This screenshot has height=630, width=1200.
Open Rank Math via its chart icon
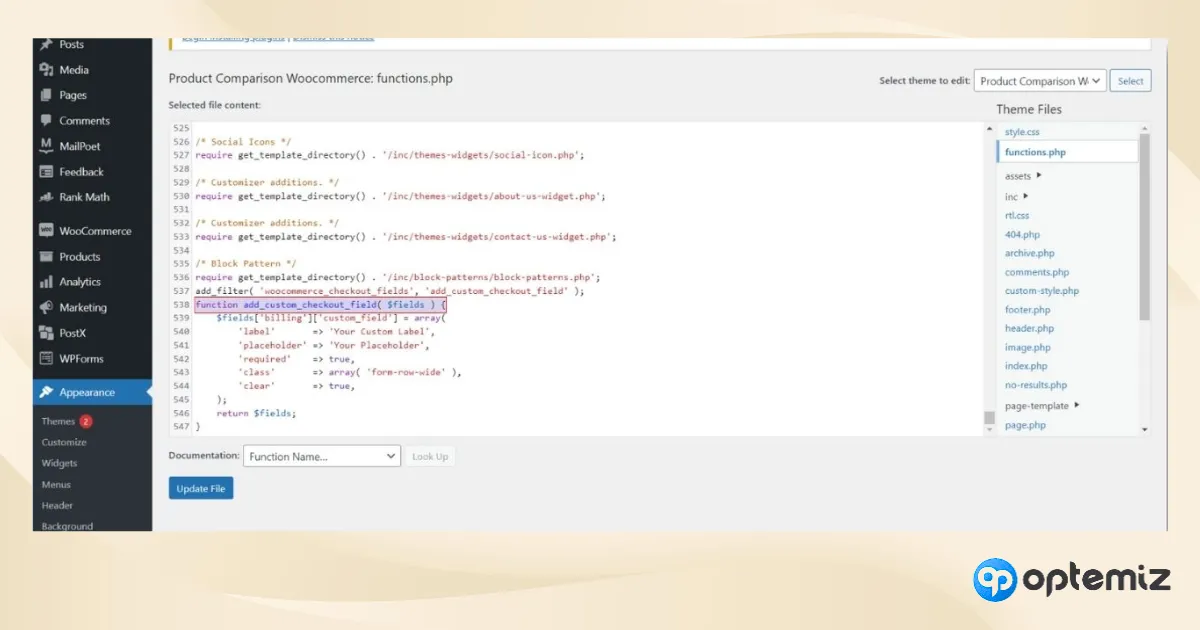pyautogui.click(x=46, y=197)
